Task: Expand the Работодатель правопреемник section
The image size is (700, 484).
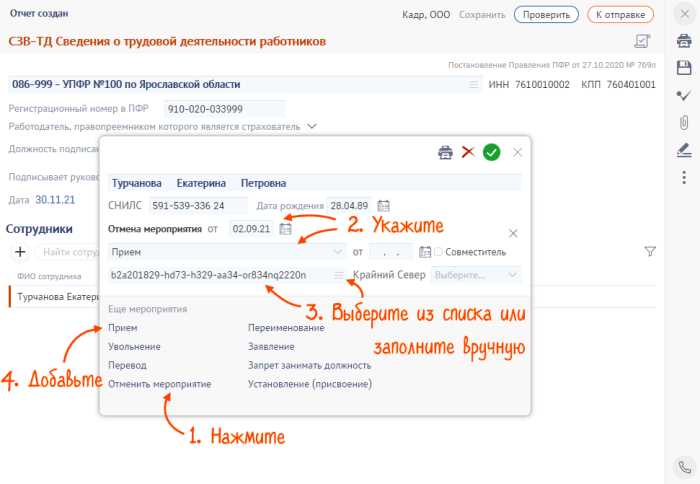Action: pos(312,126)
